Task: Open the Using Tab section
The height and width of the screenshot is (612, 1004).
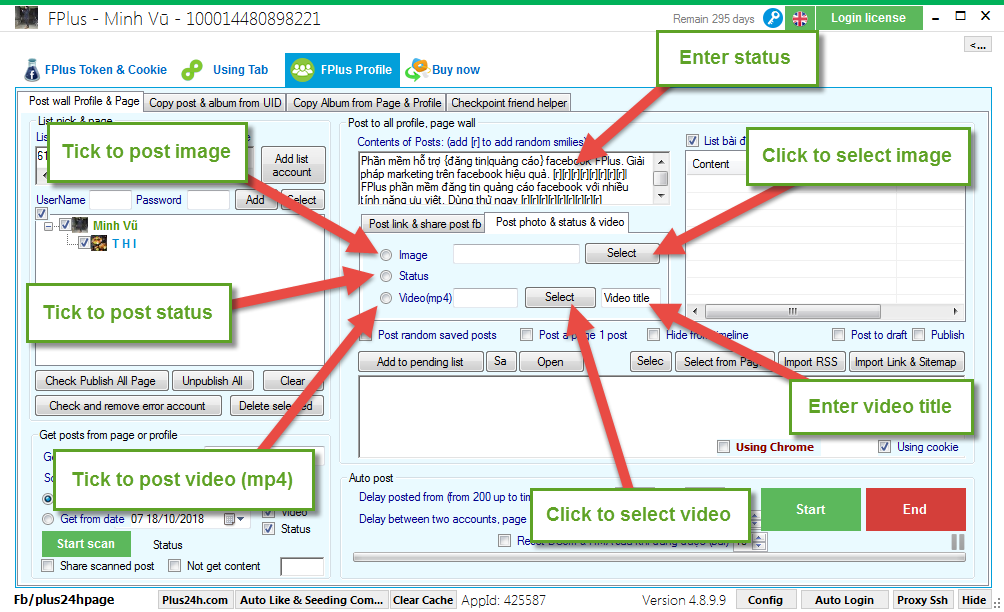Action: click(x=225, y=70)
